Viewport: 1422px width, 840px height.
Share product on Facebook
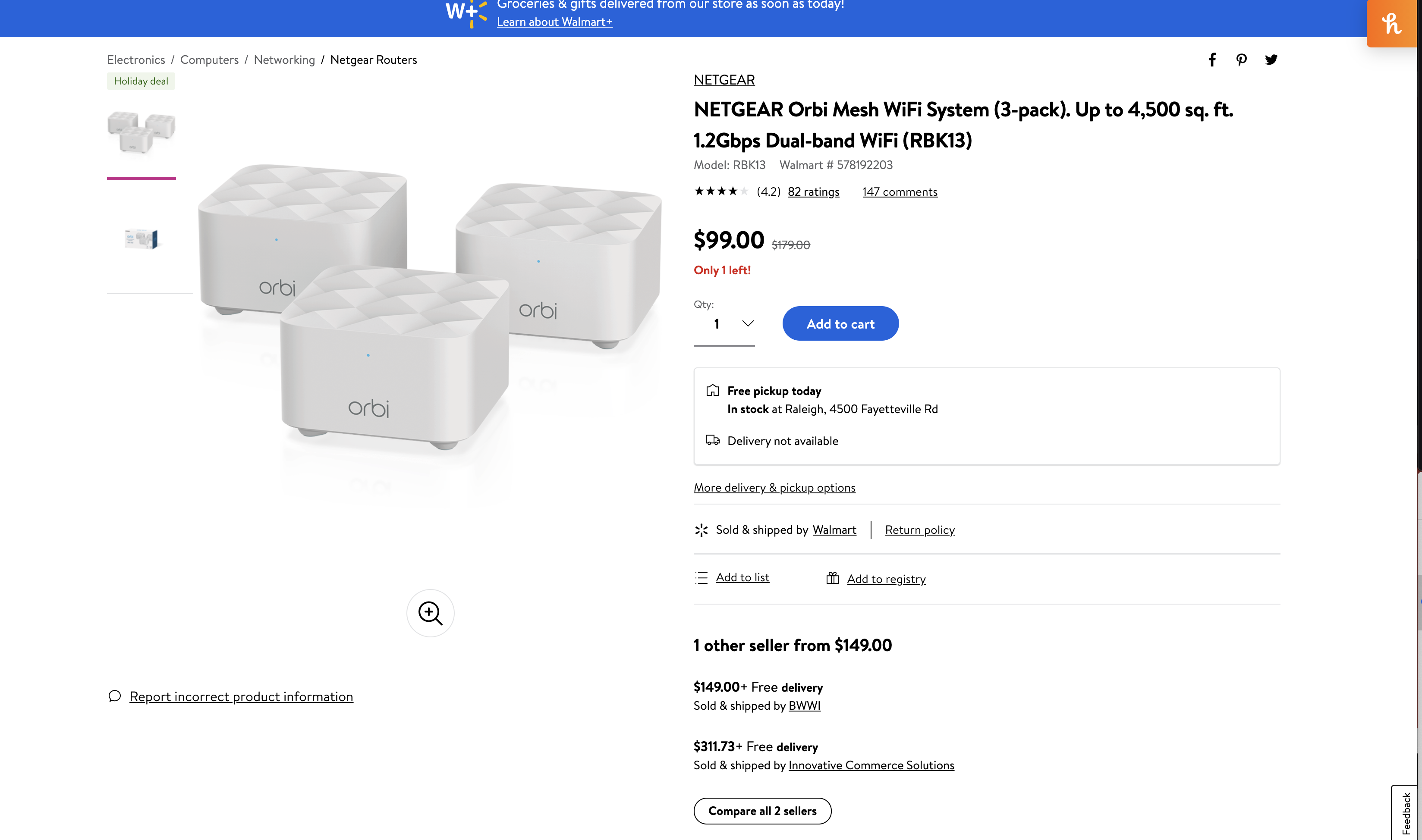tap(1212, 60)
